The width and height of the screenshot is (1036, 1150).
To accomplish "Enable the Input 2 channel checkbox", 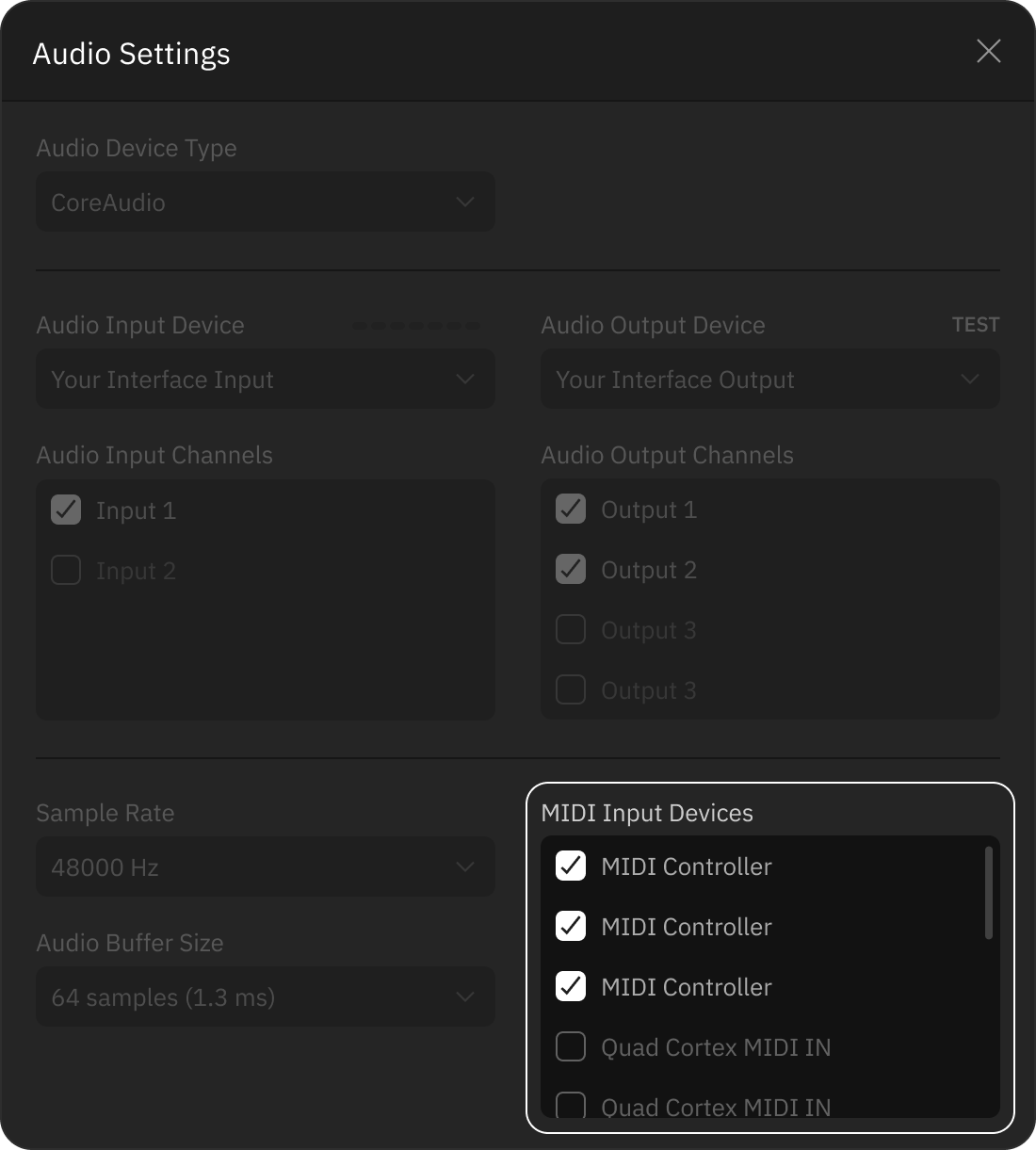I will coord(65,570).
